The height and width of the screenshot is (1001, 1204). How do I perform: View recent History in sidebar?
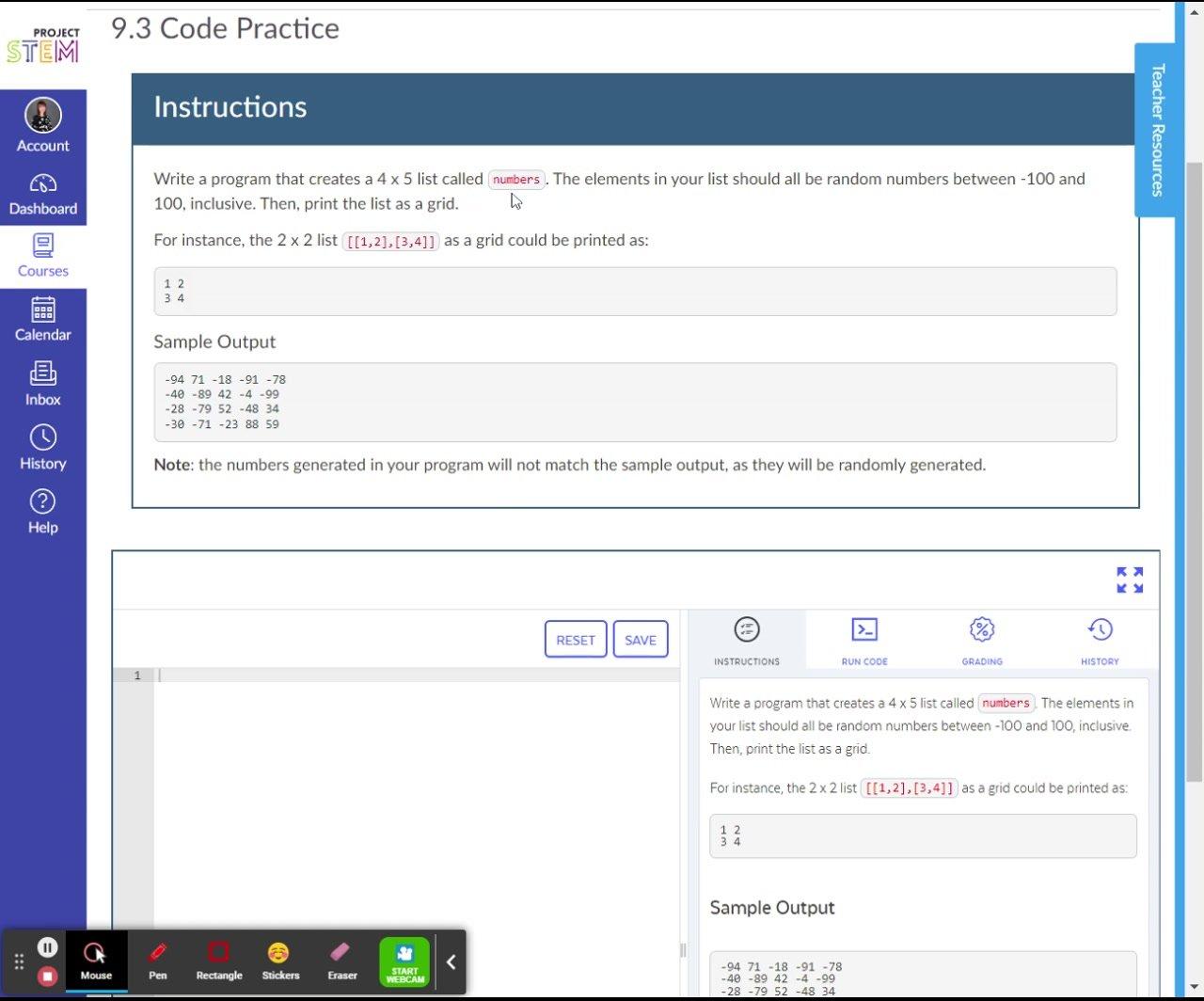point(42,448)
